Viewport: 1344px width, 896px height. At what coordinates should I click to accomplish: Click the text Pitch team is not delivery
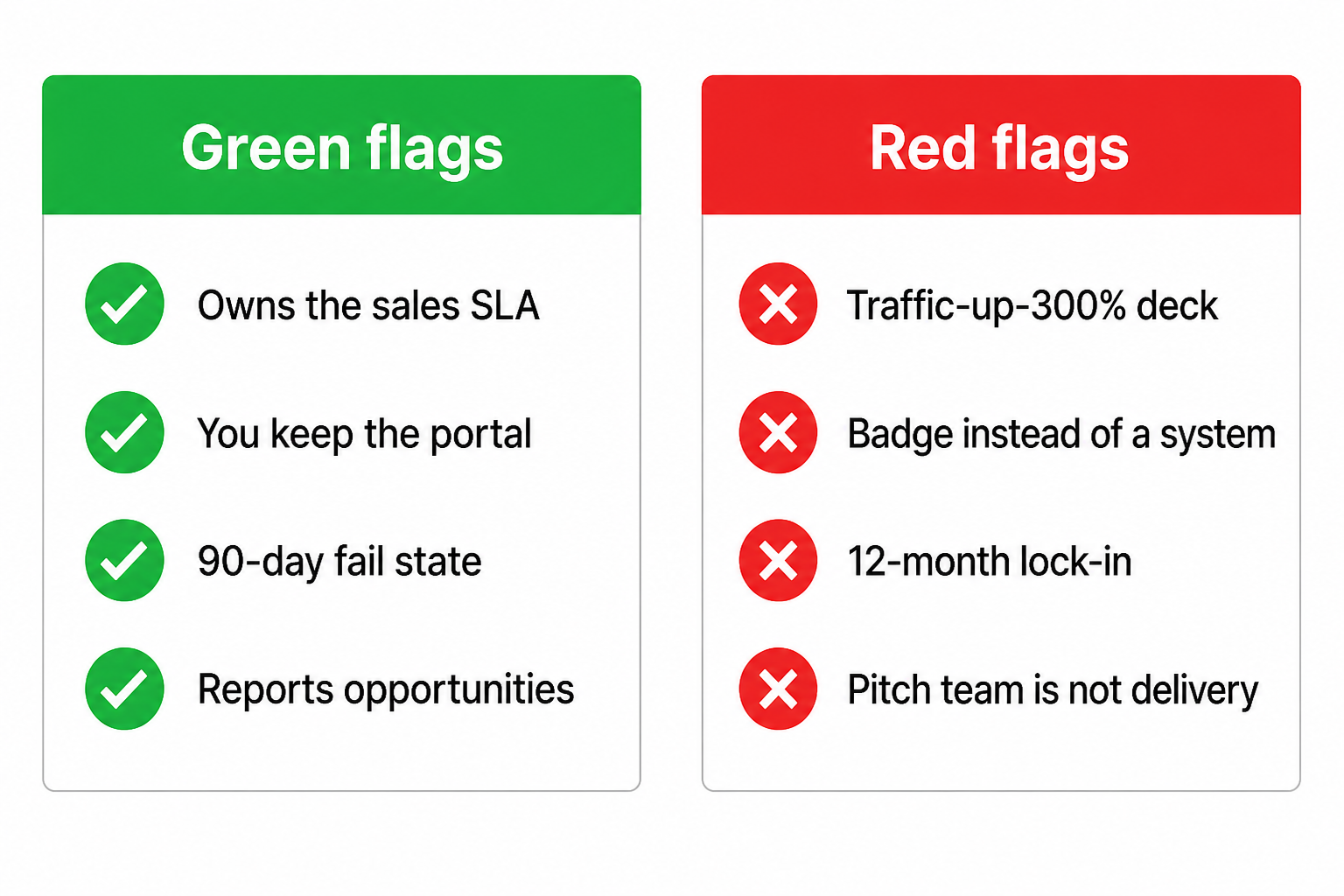click(x=1053, y=690)
